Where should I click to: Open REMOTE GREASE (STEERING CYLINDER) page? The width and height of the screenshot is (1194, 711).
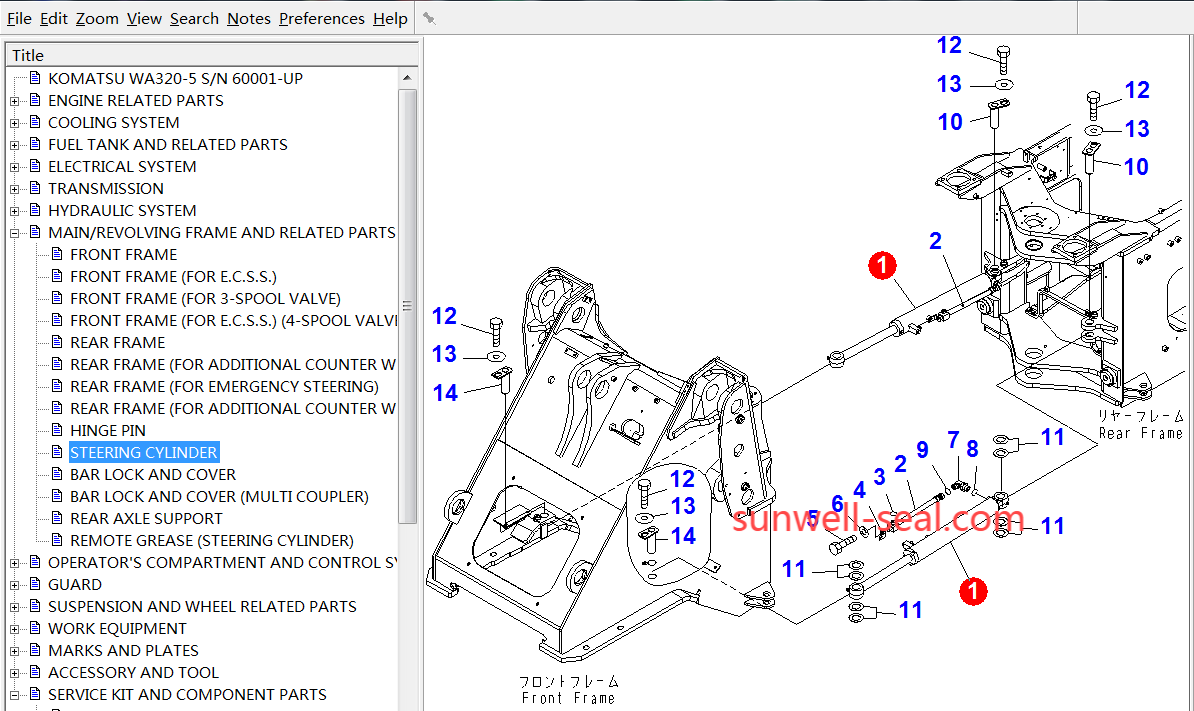211,540
